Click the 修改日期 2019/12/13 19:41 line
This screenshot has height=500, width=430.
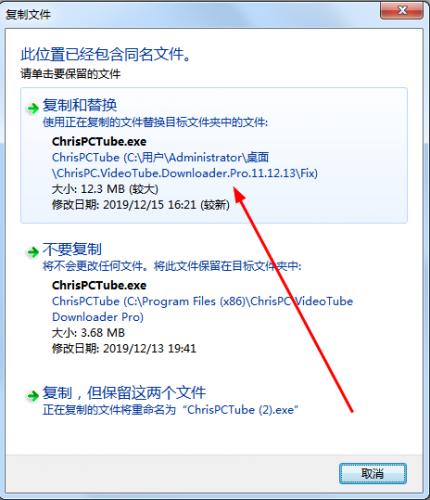[124, 349]
